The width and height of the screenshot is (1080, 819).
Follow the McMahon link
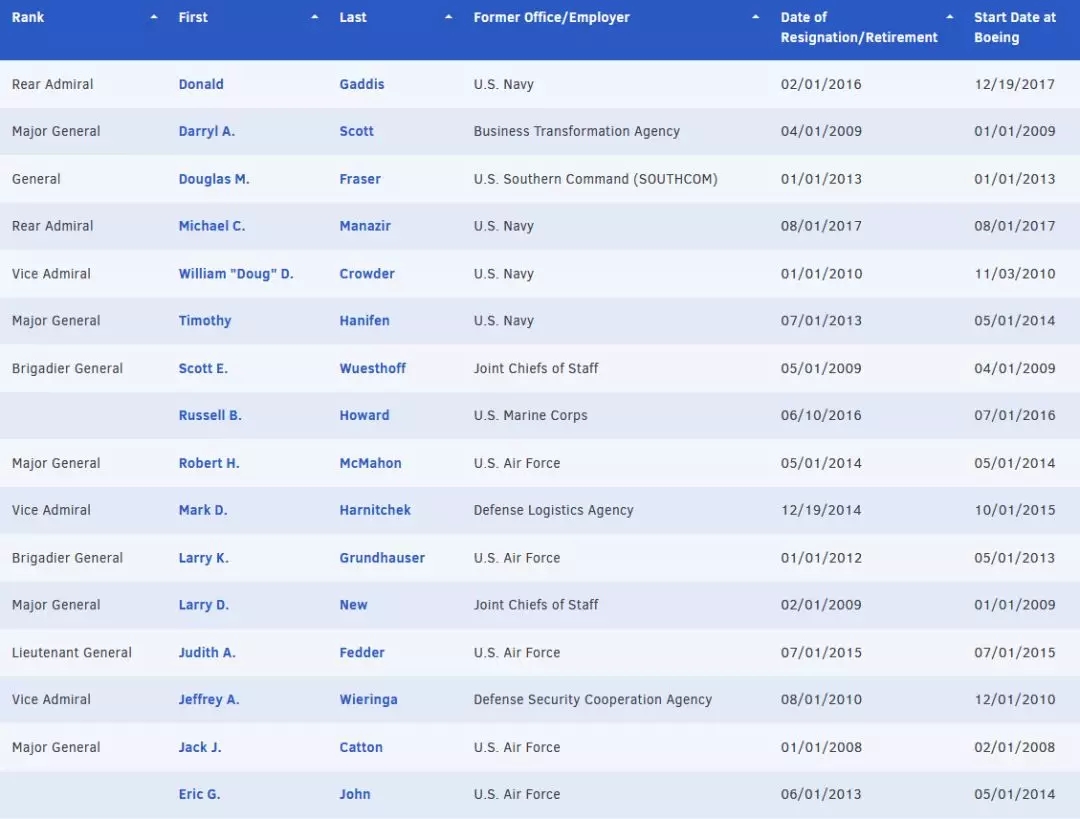[371, 463]
